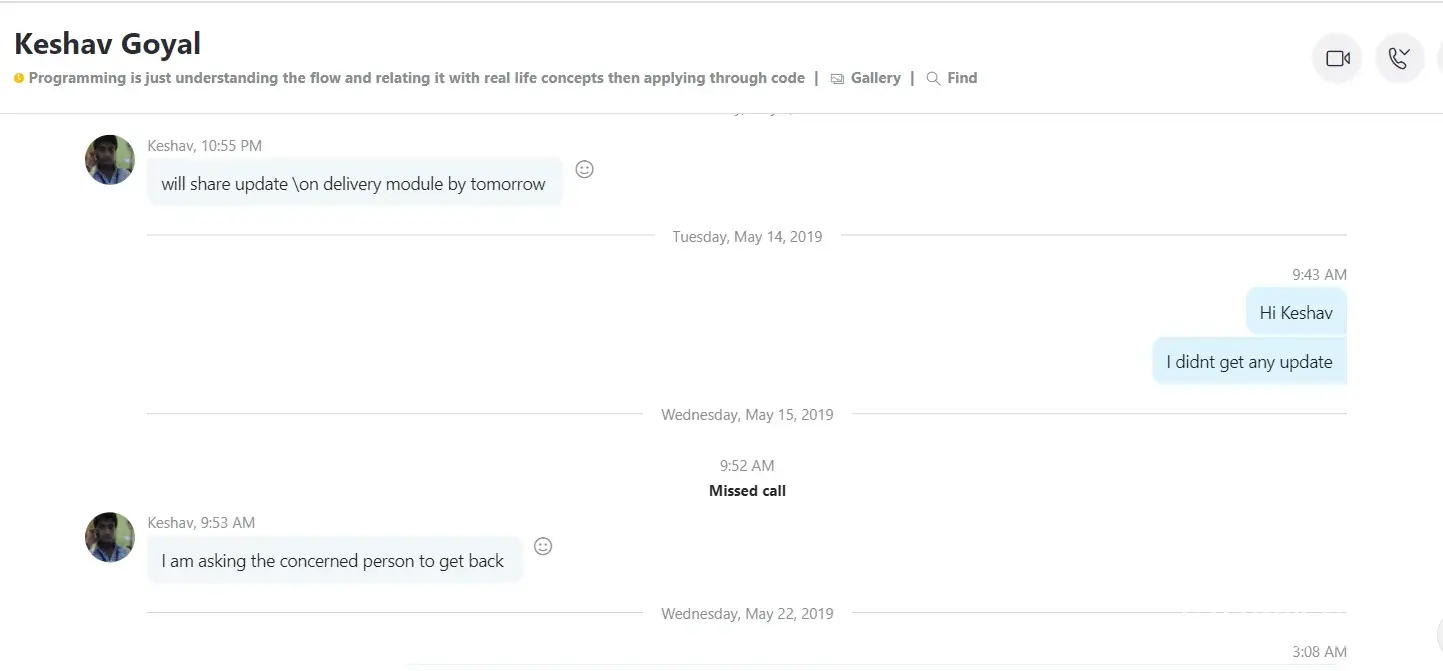Viewport: 1443px width, 671px height.
Task: Click the Keshav Goyal contact name header
Action: 108,44
